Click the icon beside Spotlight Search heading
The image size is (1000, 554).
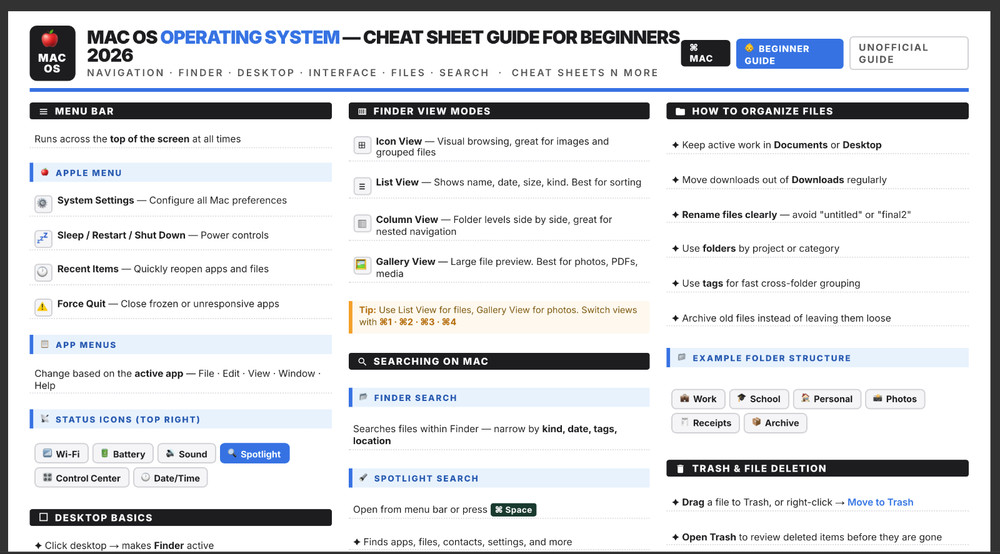click(x=364, y=477)
